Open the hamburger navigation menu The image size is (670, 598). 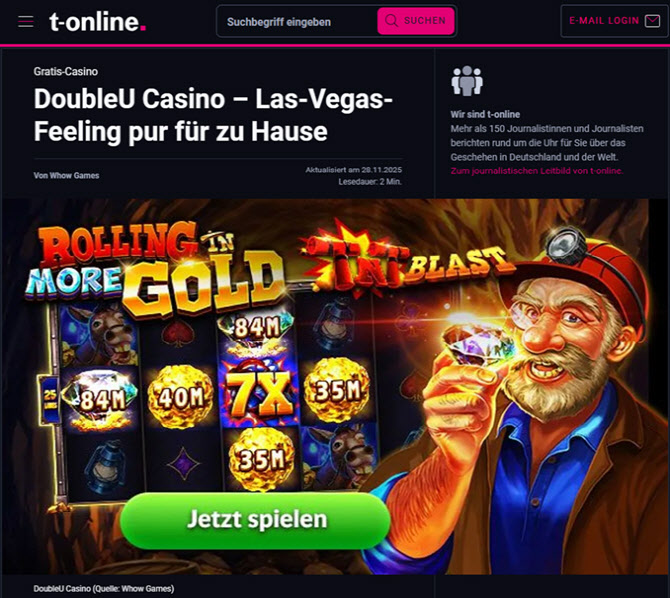pos(26,21)
